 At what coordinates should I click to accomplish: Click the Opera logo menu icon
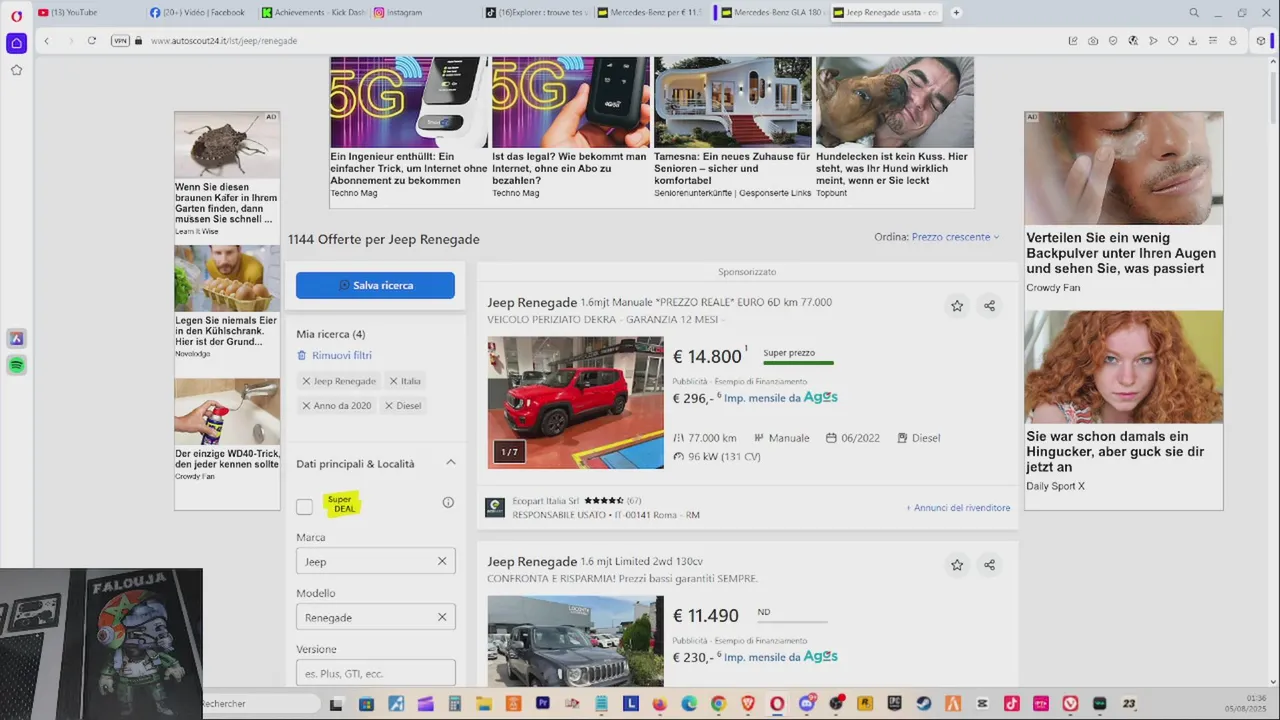click(x=16, y=16)
